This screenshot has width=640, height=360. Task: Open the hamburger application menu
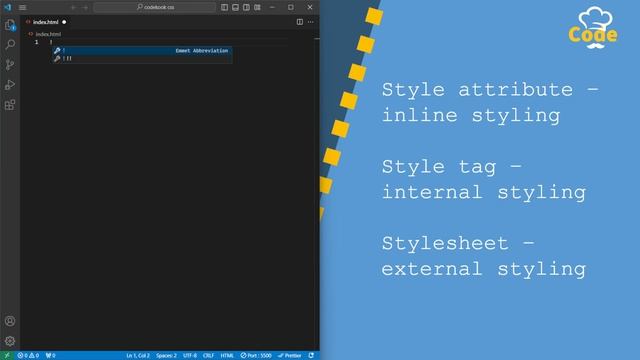pyautogui.click(x=22, y=7)
